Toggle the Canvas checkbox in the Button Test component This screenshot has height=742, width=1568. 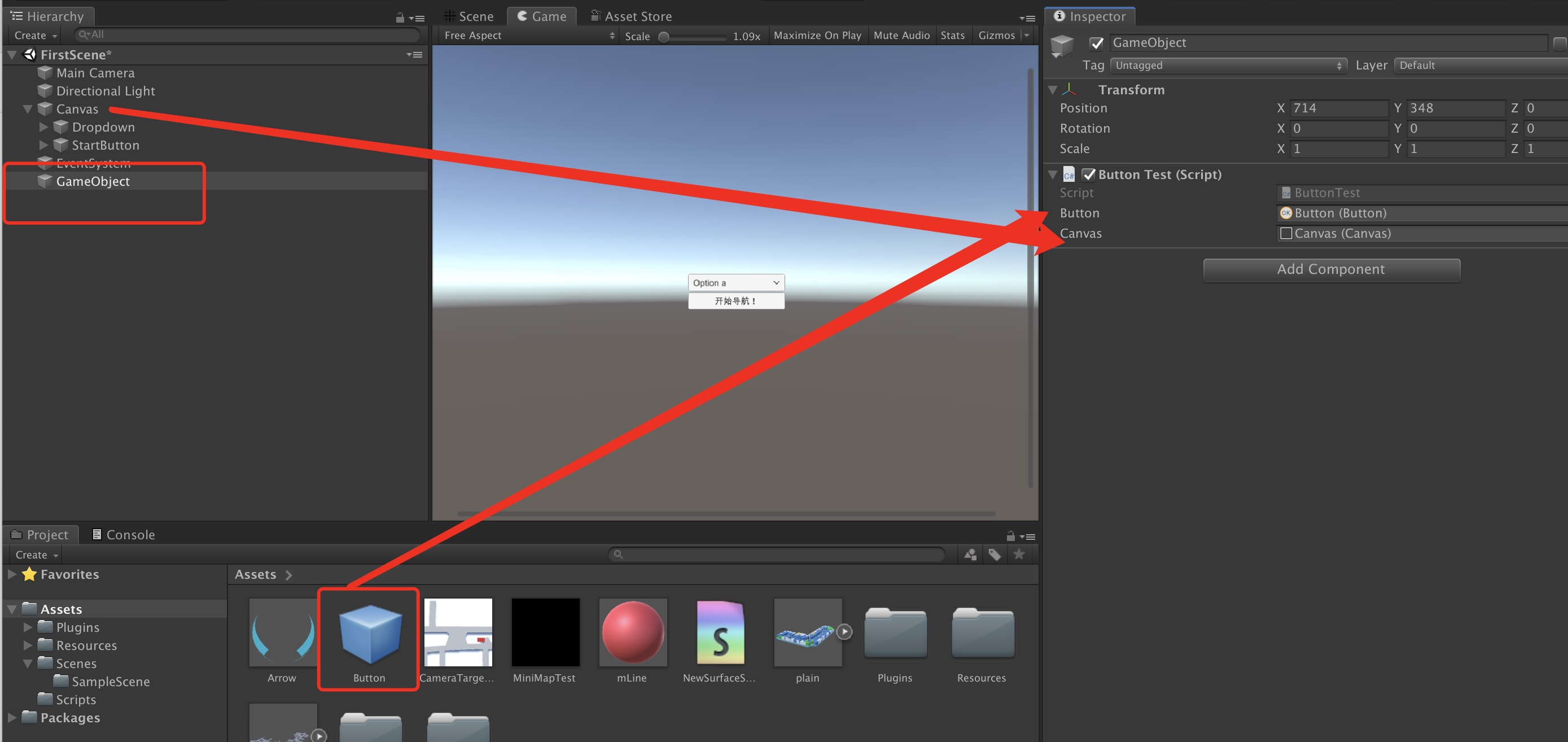coord(1286,233)
